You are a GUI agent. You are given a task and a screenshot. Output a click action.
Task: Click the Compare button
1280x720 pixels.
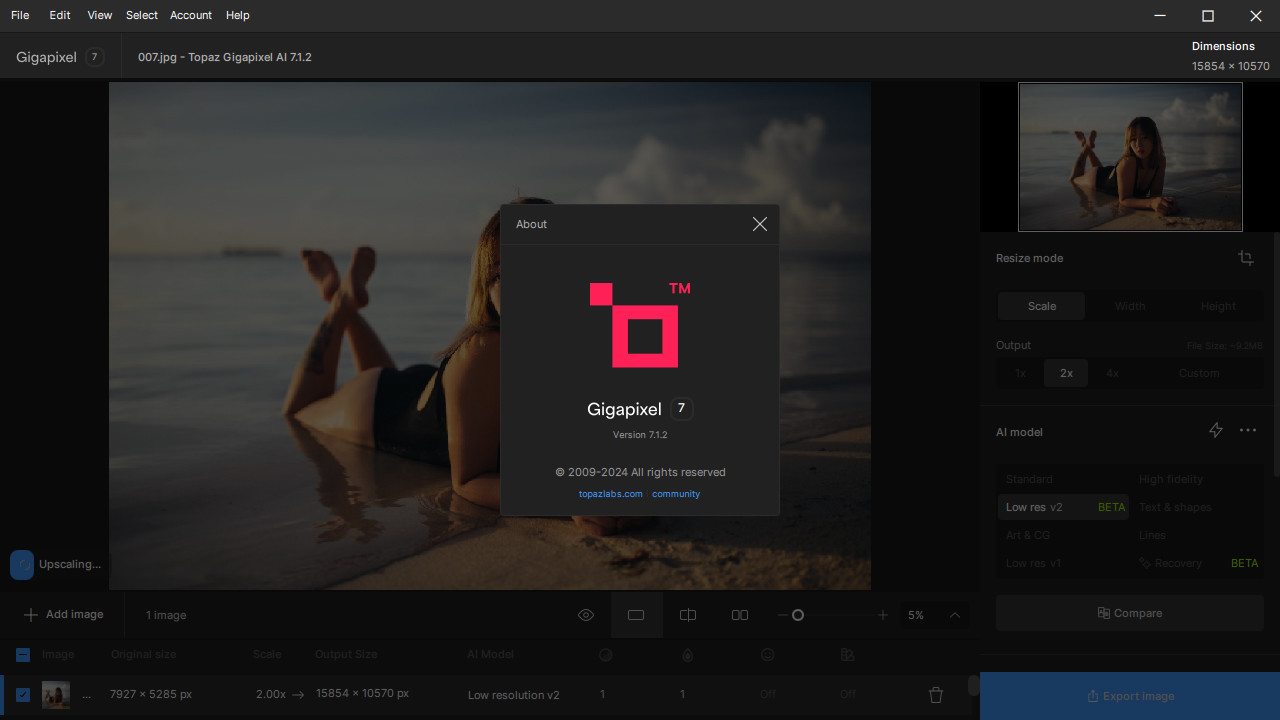[x=1129, y=613]
